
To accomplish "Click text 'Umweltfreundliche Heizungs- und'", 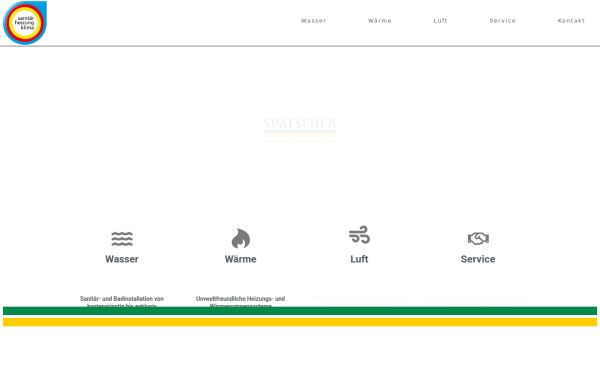I will [241, 298].
